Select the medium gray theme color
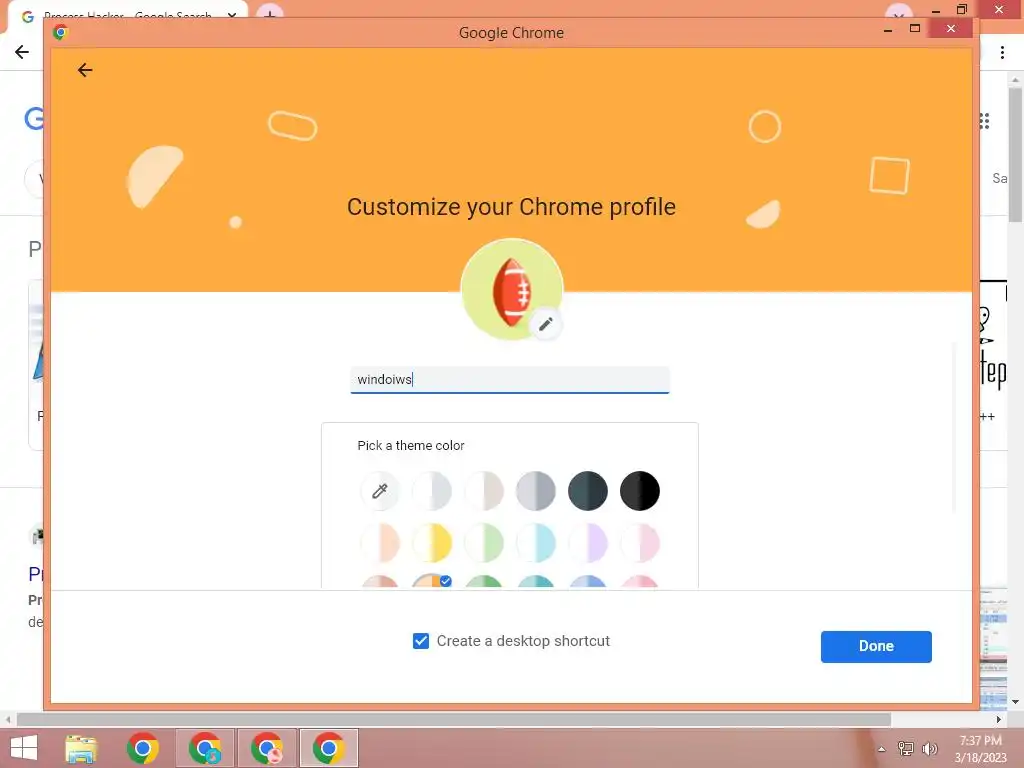 tap(536, 490)
